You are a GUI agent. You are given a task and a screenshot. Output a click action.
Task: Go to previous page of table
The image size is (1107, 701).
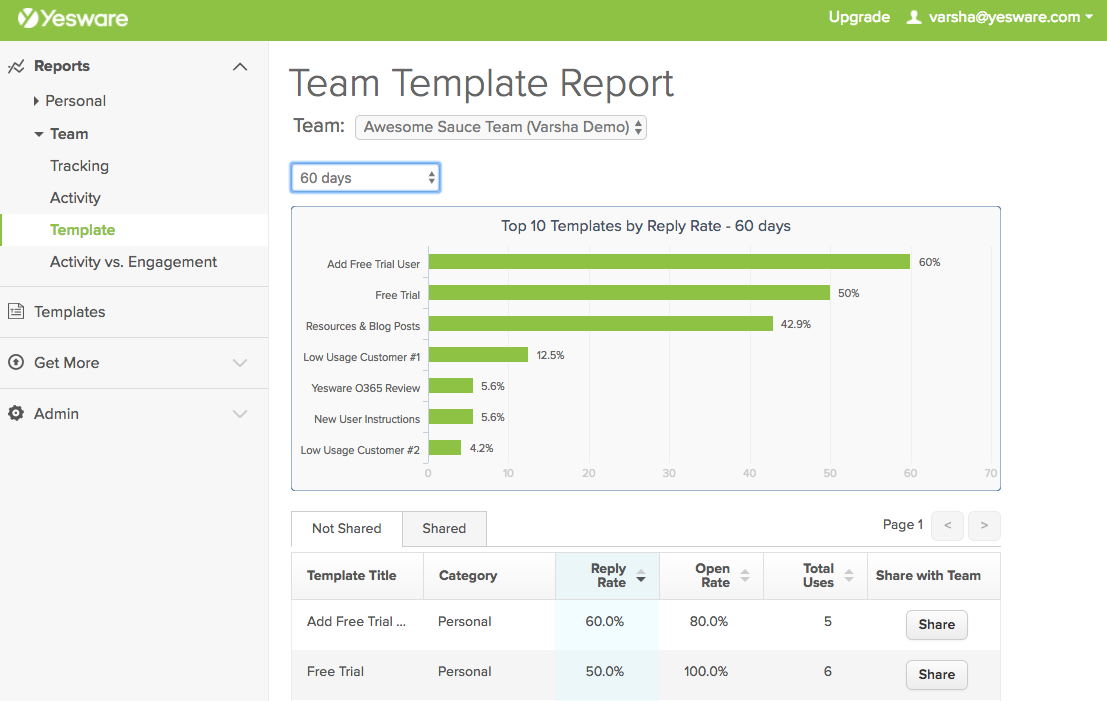coord(947,525)
